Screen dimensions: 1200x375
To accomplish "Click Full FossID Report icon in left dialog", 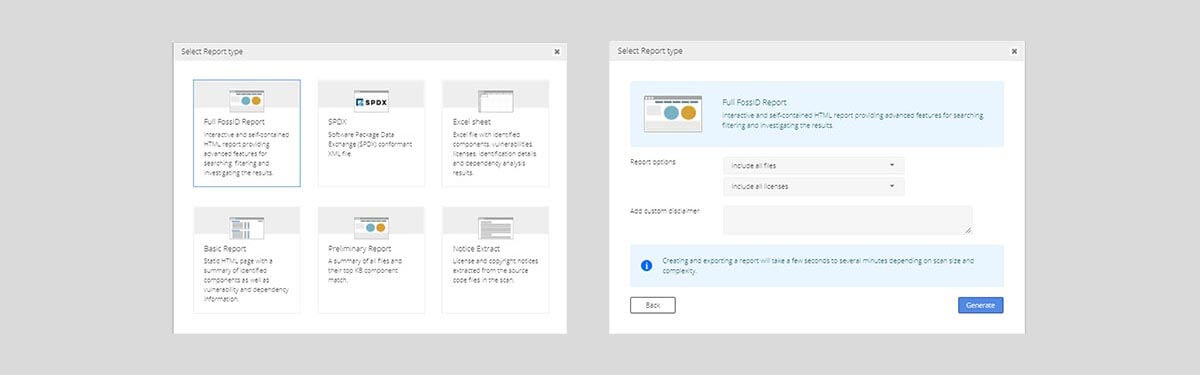I will click(x=246, y=101).
